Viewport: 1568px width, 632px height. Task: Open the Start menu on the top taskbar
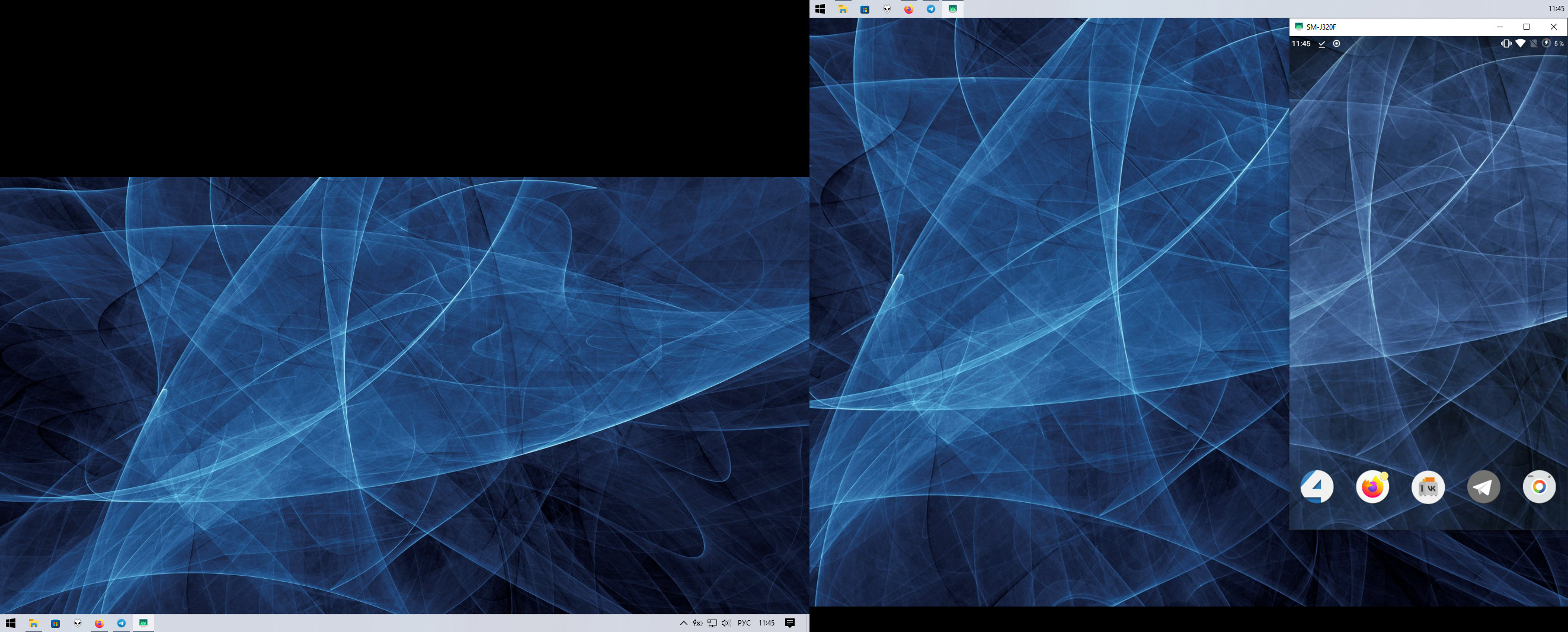tap(820, 9)
